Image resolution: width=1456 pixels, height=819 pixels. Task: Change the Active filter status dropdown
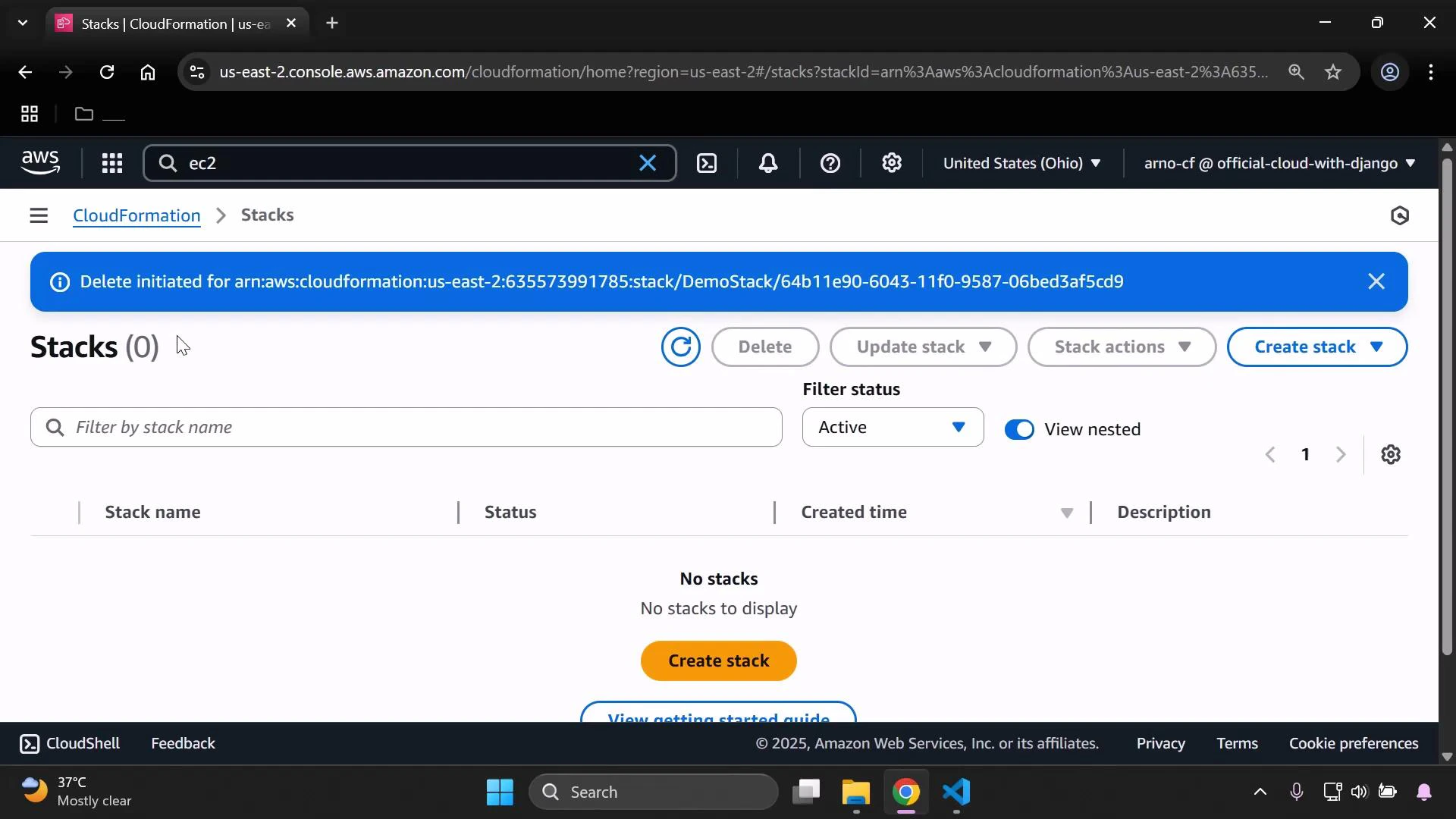click(892, 427)
